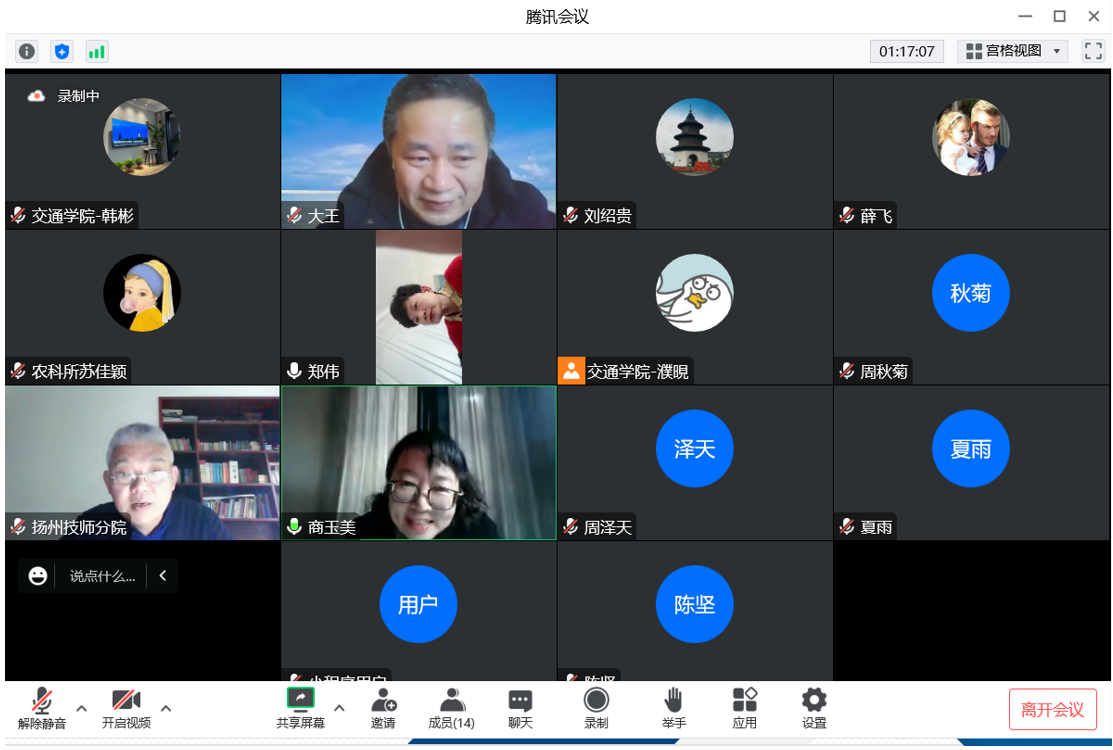Click muted mic icon beside 周泽天
Viewport: 1113px width, 750px height.
tap(571, 526)
